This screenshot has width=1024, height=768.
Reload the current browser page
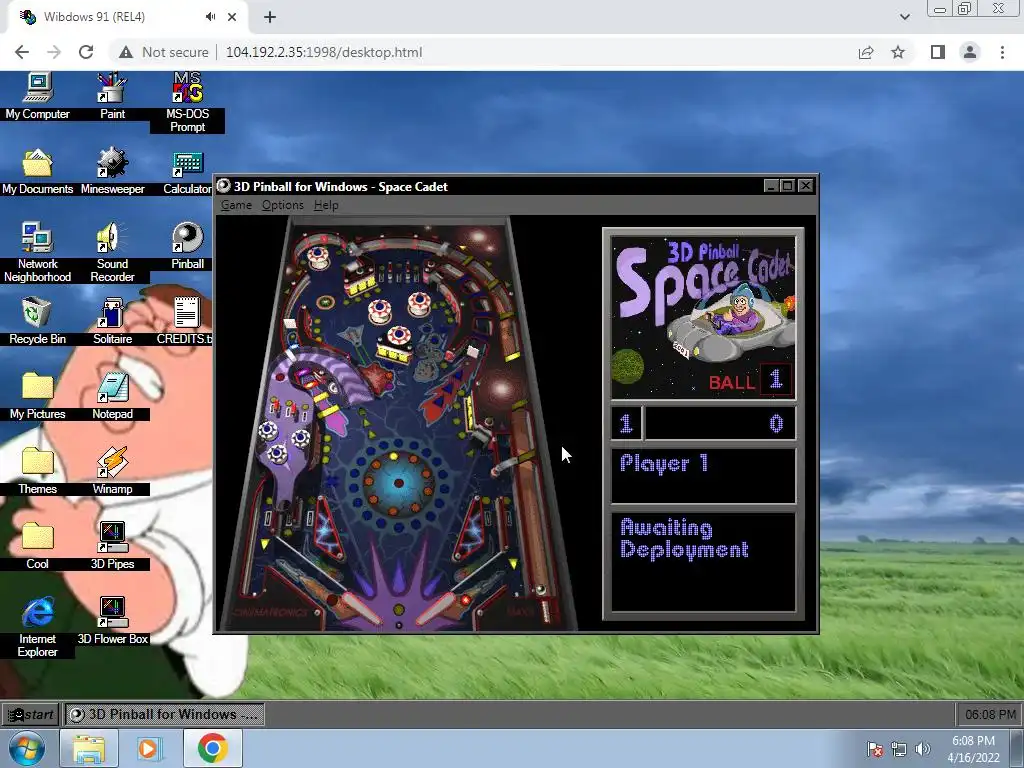tap(86, 52)
